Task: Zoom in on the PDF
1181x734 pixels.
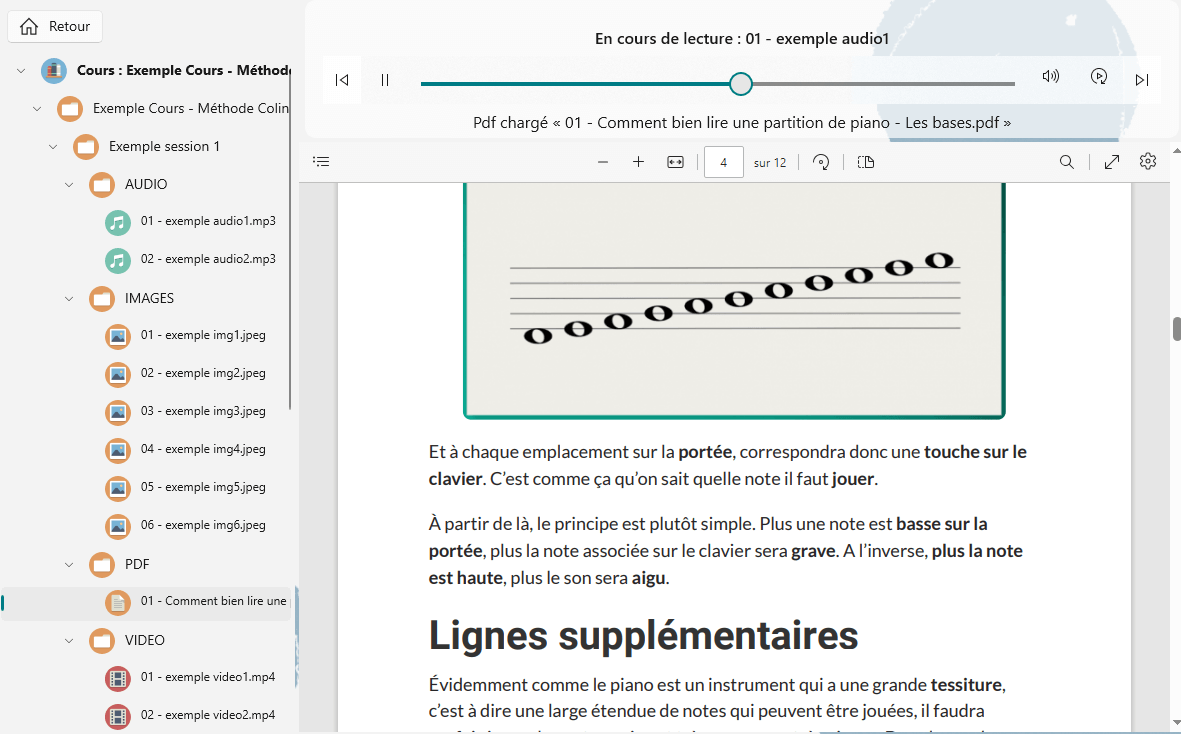Action: click(x=638, y=162)
